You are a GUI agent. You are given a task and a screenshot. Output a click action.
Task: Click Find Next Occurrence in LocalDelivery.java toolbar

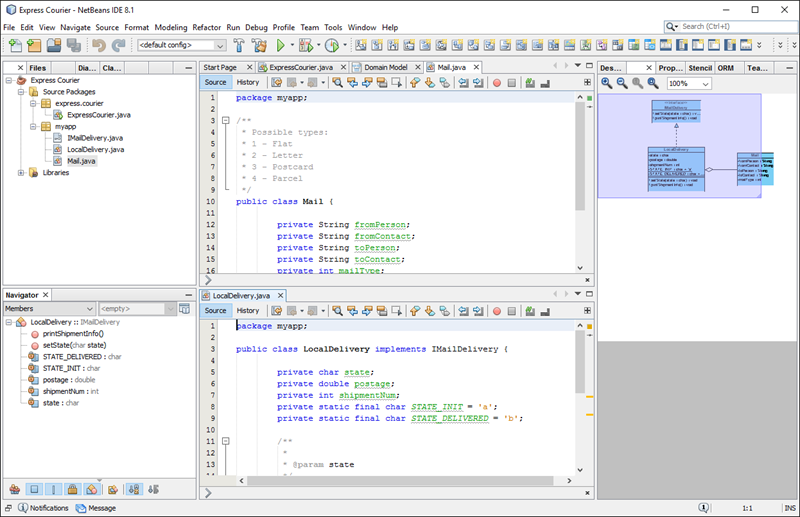tap(367, 311)
